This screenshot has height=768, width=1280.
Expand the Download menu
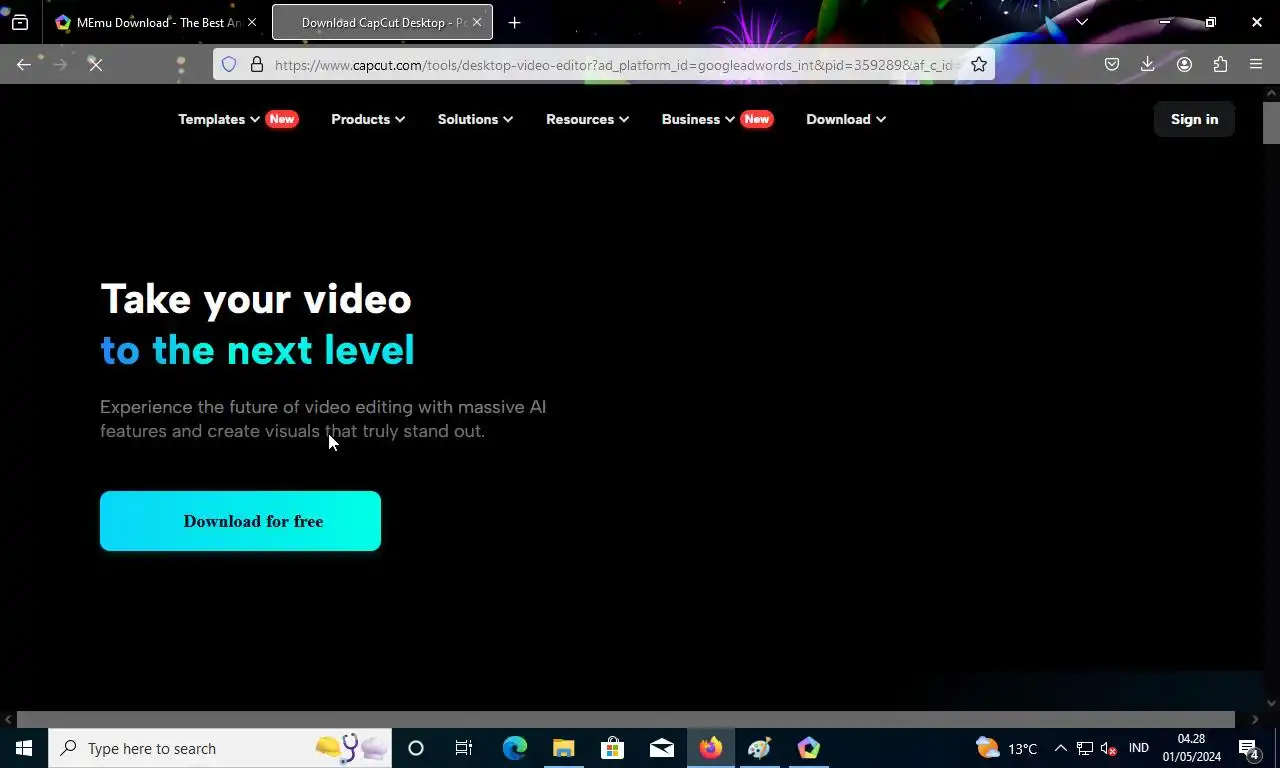[846, 119]
